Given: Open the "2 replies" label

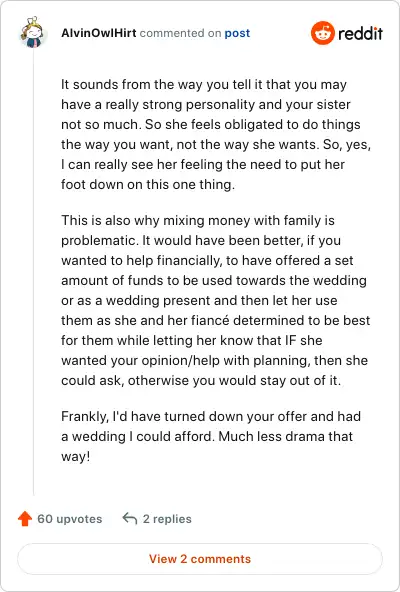Looking at the screenshot, I should [167, 519].
